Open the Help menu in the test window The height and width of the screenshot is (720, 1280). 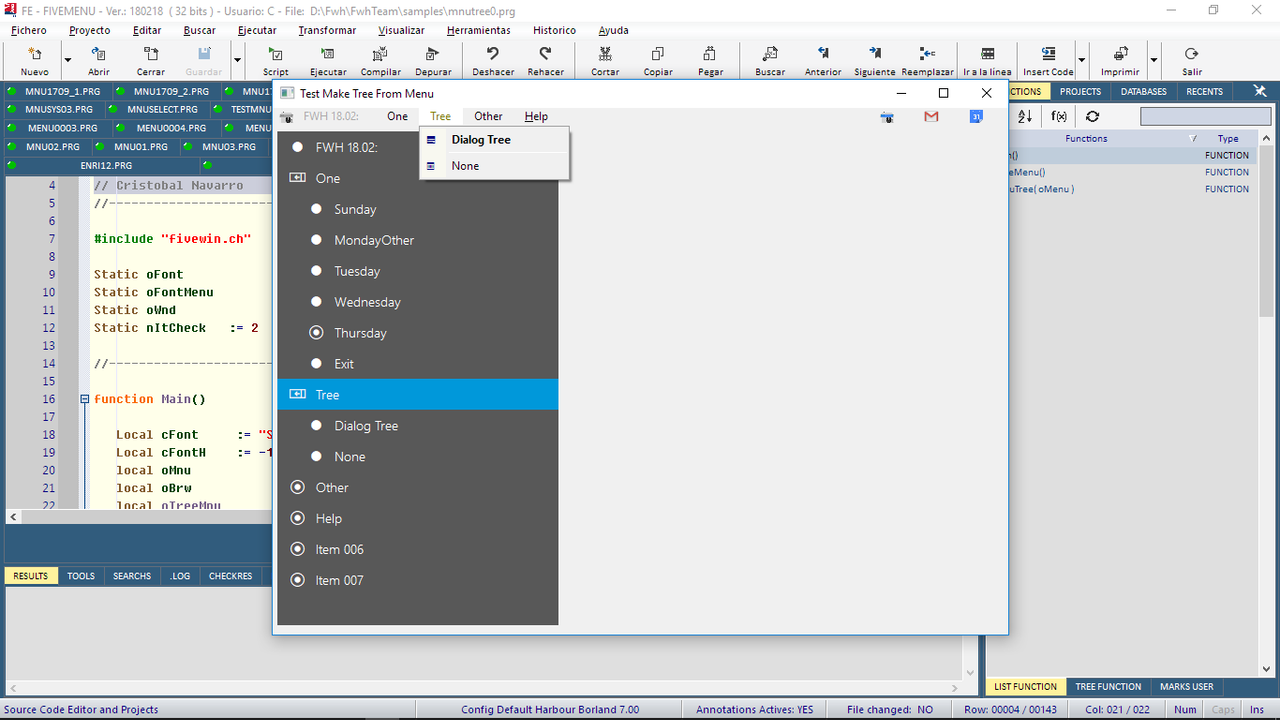click(x=536, y=117)
